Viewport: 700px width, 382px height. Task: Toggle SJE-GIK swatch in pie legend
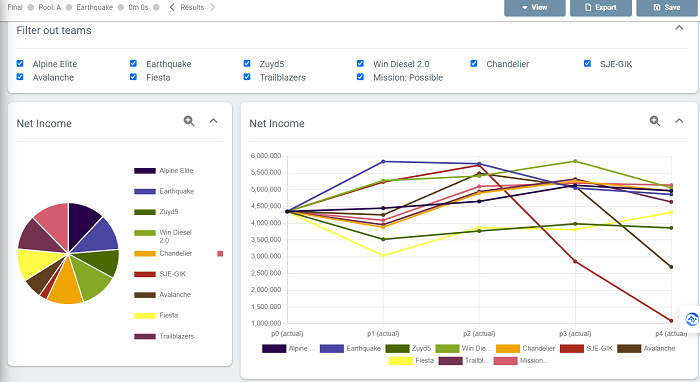point(145,274)
